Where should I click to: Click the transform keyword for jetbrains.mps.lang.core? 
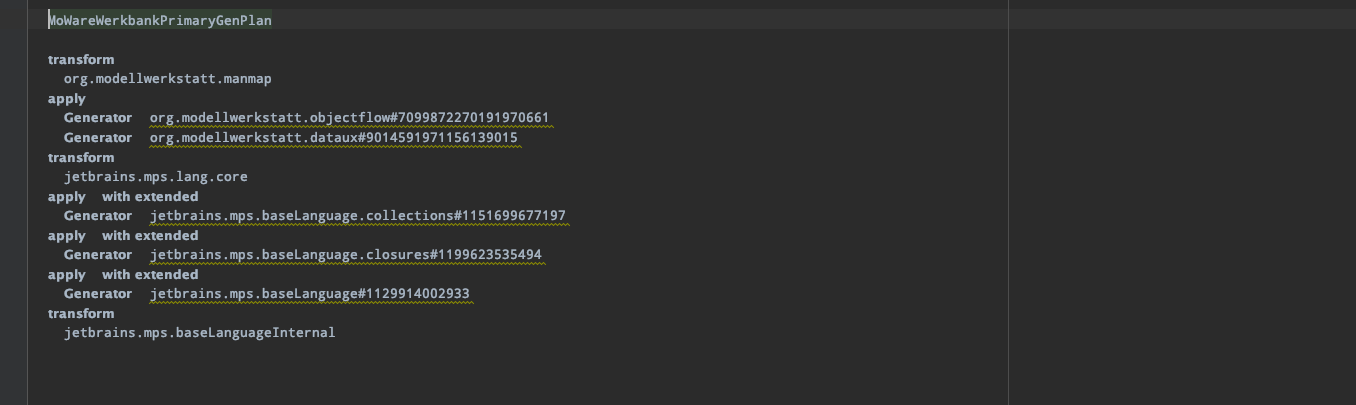point(81,158)
